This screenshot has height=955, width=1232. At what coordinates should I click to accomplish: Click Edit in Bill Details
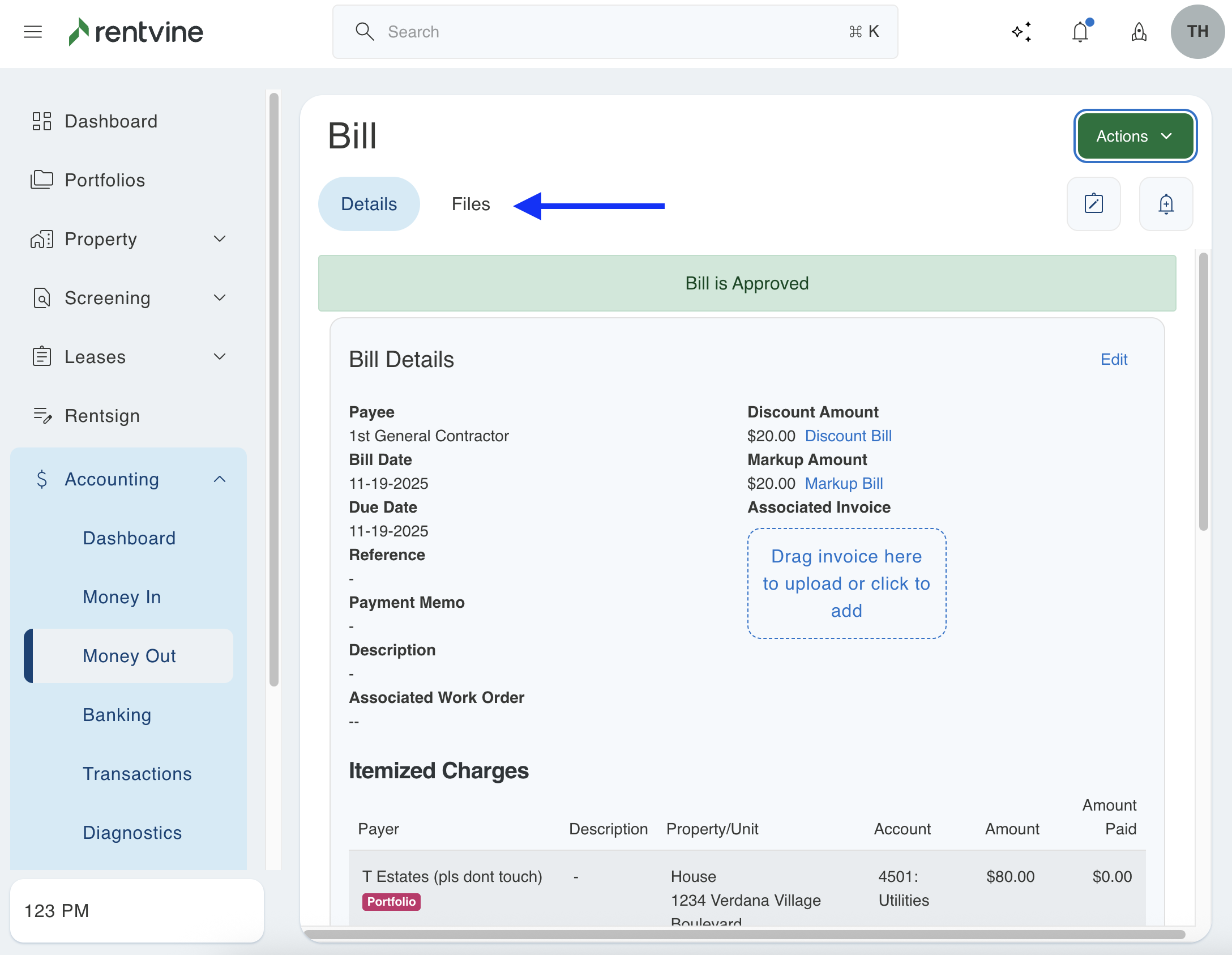click(1114, 359)
